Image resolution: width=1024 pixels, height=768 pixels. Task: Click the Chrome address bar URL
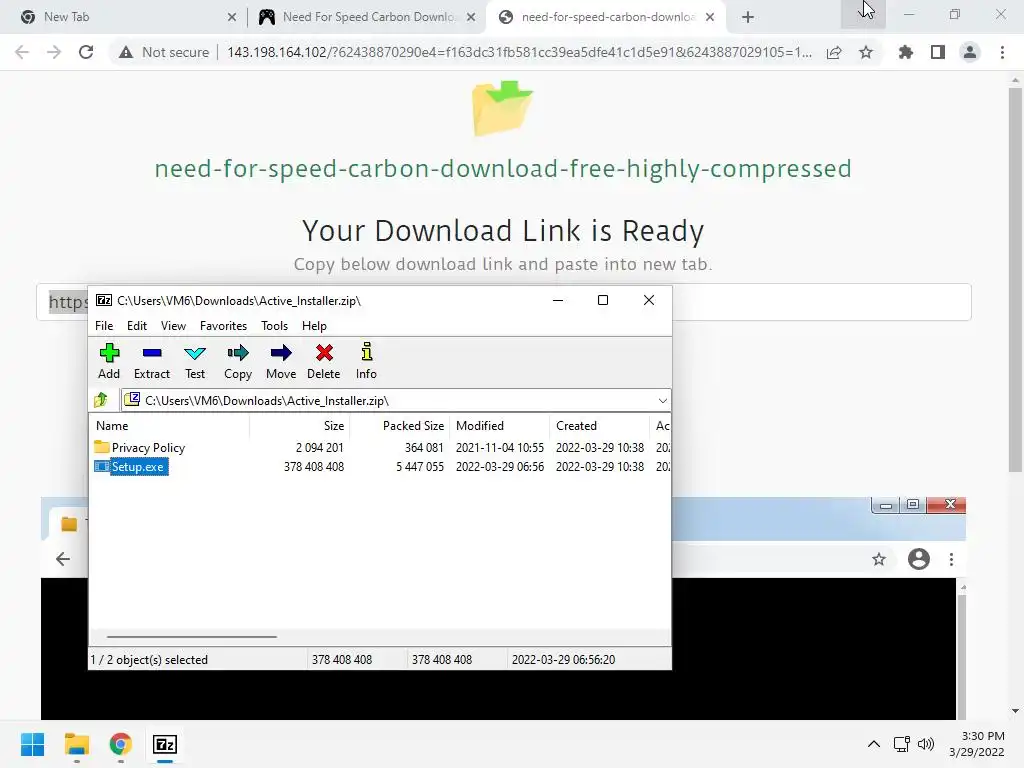click(x=519, y=52)
